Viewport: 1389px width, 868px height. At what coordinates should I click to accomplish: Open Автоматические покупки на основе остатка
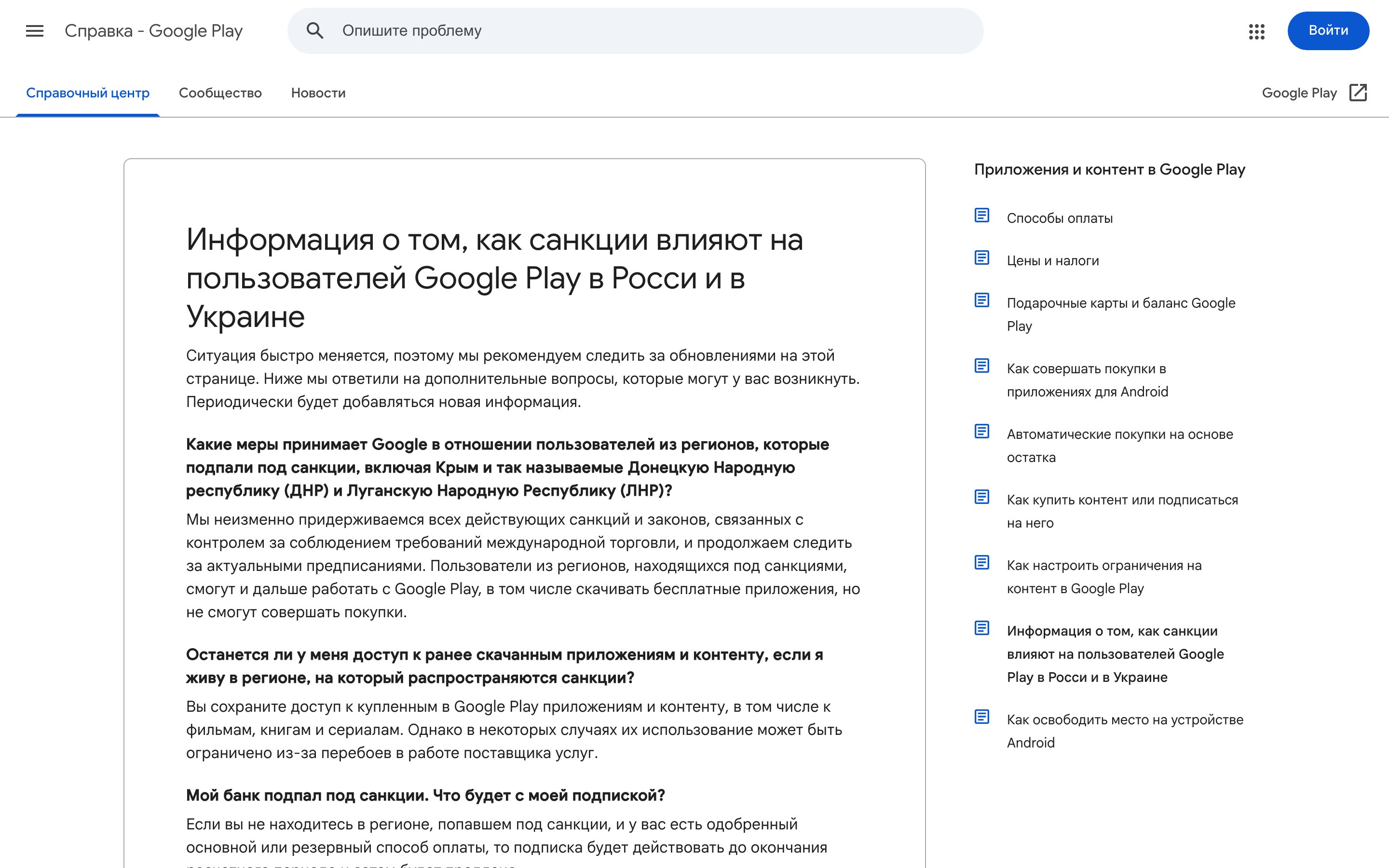[x=1120, y=446]
